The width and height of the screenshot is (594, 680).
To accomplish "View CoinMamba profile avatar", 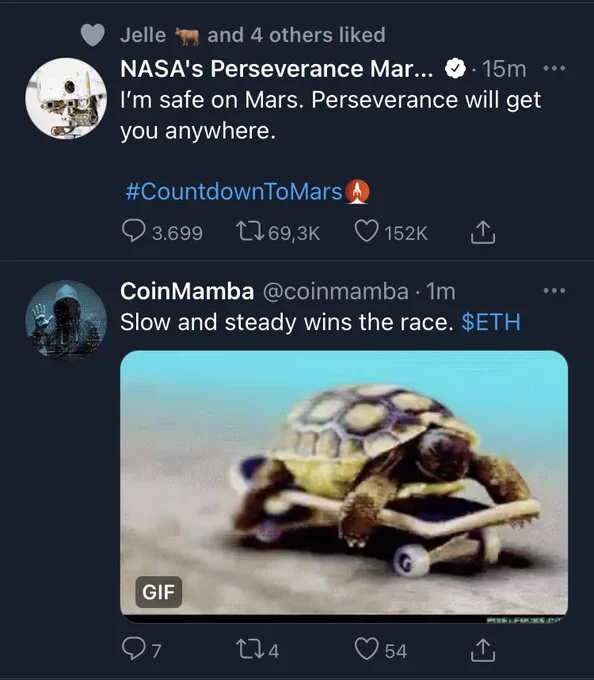I will [x=66, y=320].
